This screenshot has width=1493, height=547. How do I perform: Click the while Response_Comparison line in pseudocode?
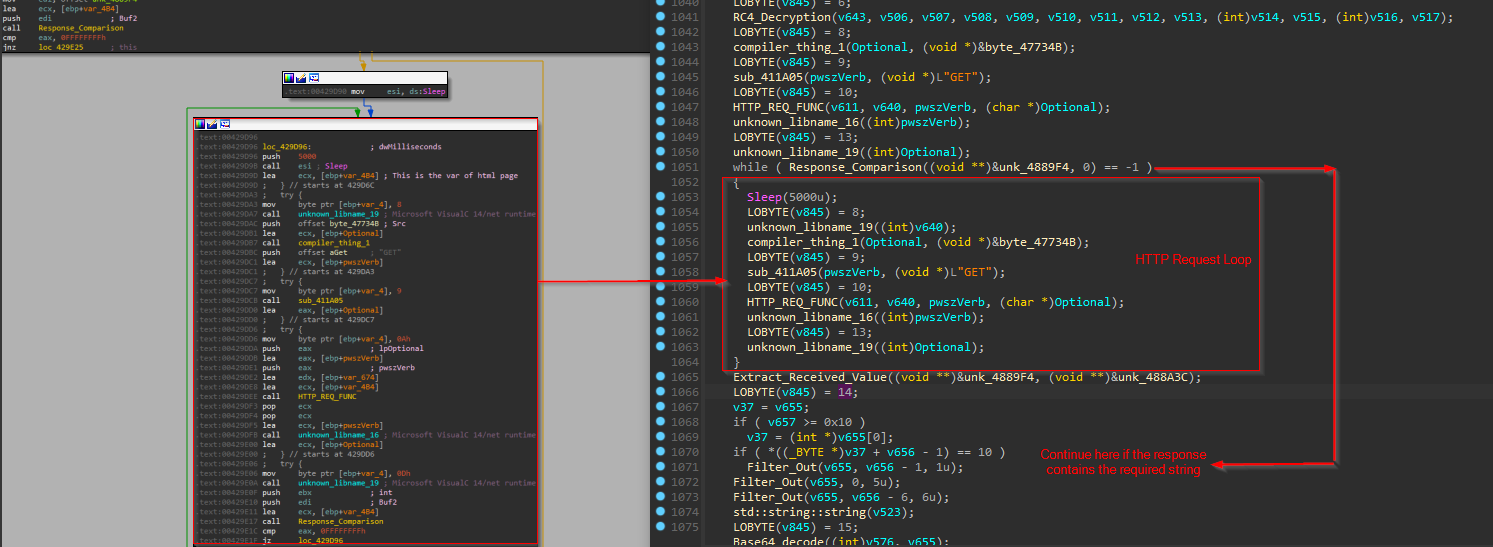pyautogui.click(x=942, y=167)
